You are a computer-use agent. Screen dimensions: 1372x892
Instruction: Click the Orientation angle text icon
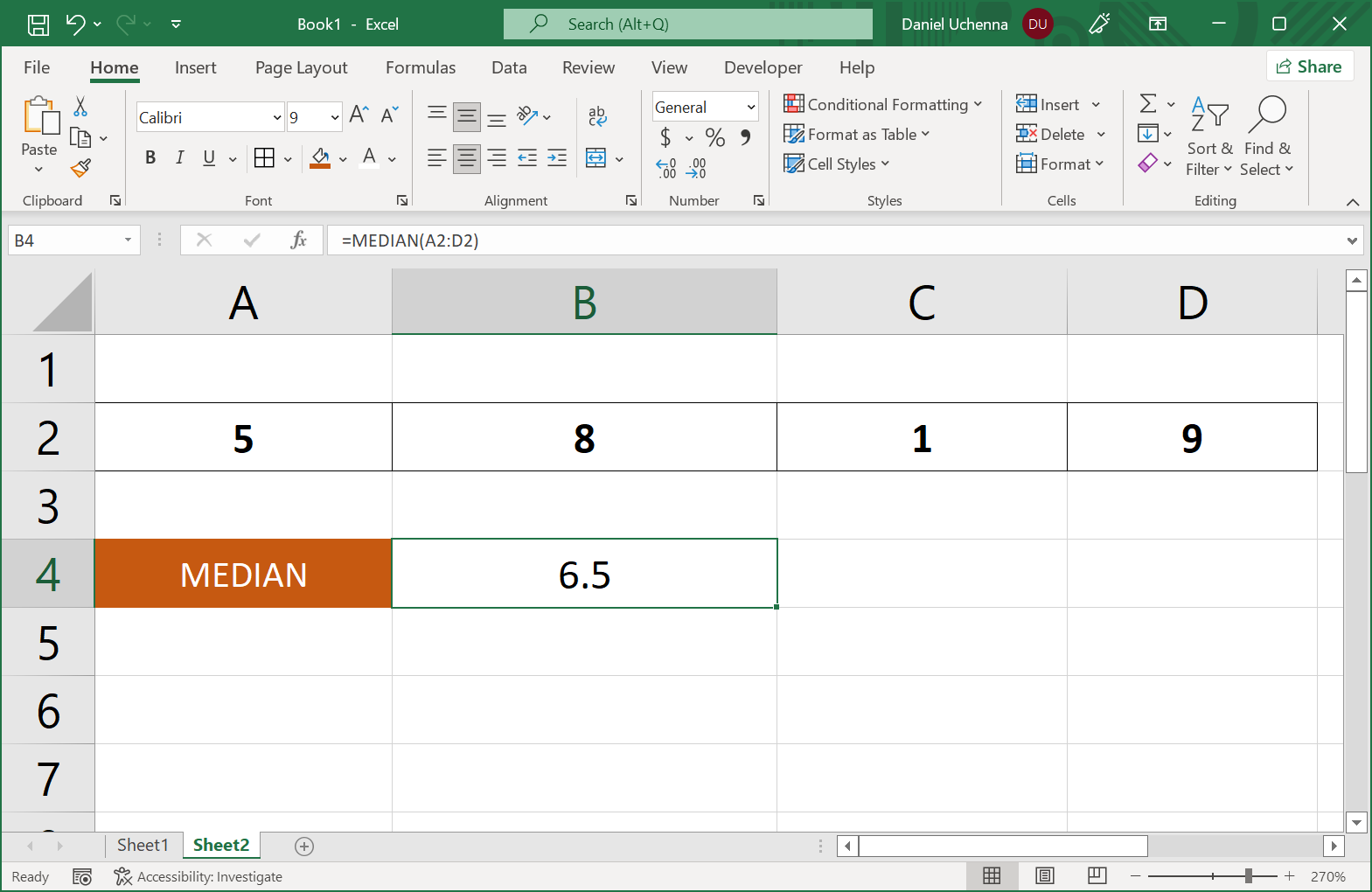(x=527, y=115)
